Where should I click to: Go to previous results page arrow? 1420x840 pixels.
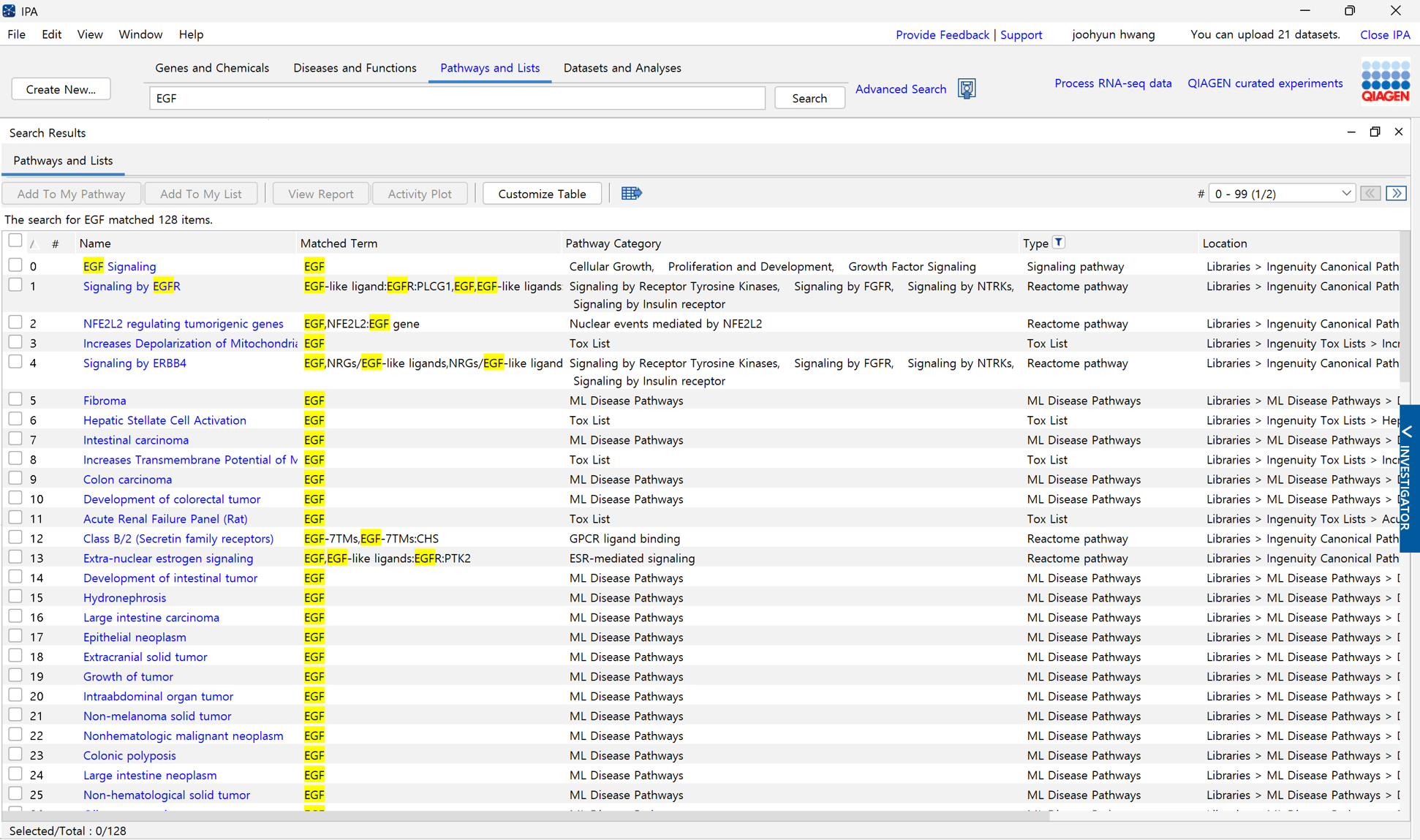click(1370, 194)
